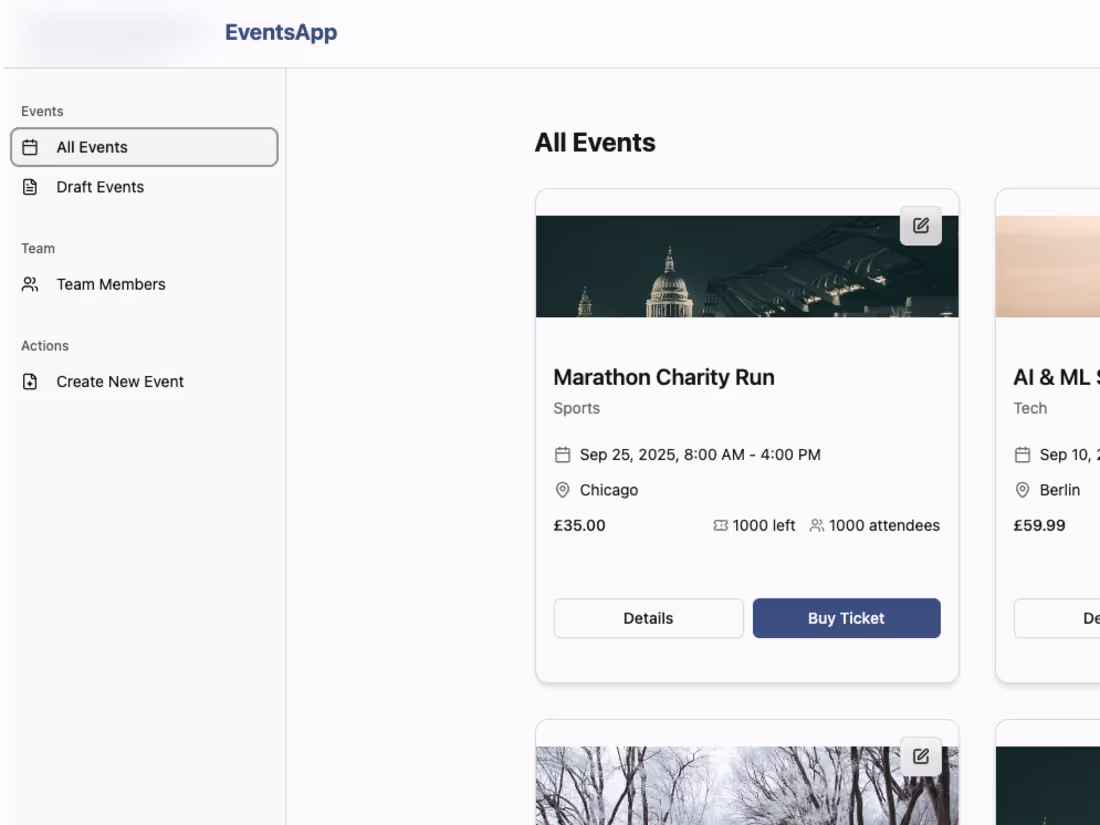The height and width of the screenshot is (825, 1100).
Task: Click the document icon beside Draft Events
Action: point(31,186)
